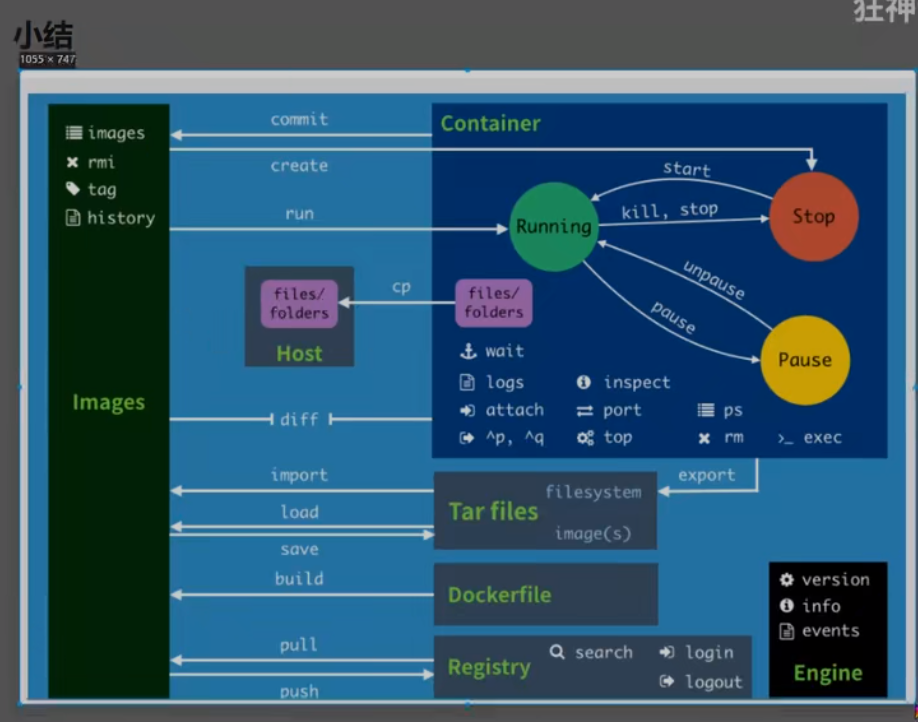Screen dimensions: 918x722
Task: Click the 'load' arrow label
Action: (x=300, y=512)
